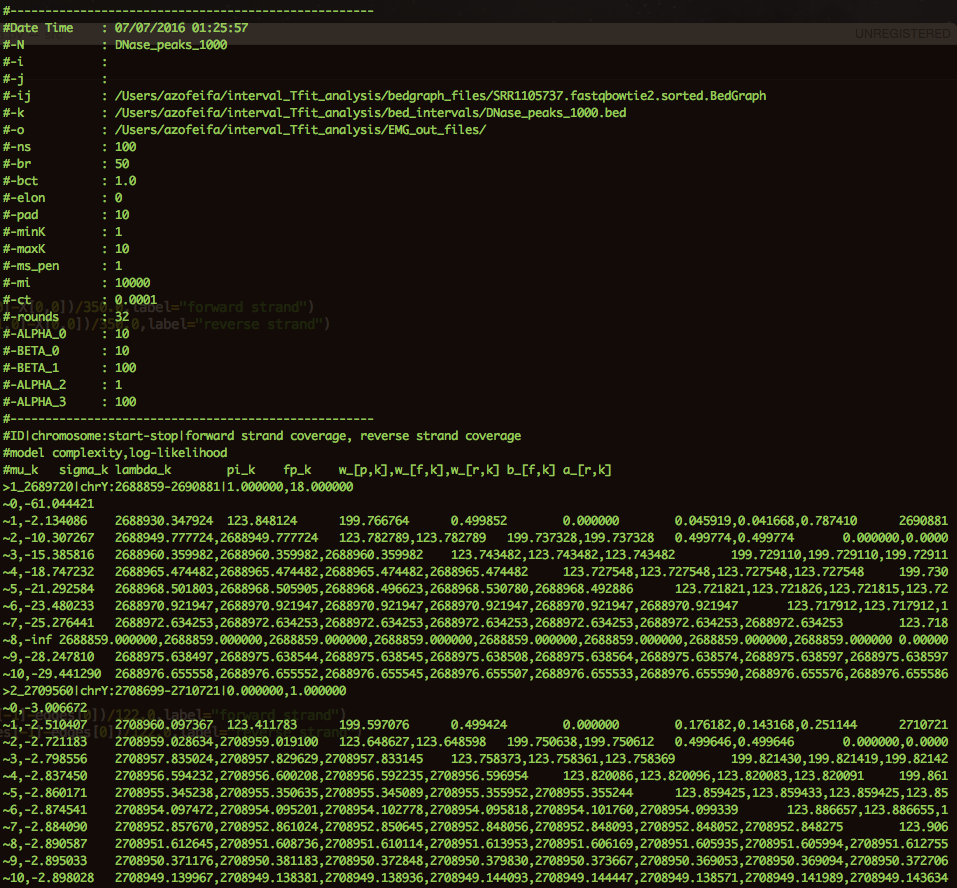Screen dimensions: 957x888
Task: Click the ~4,-18.747232 model line
Action: [475, 572]
